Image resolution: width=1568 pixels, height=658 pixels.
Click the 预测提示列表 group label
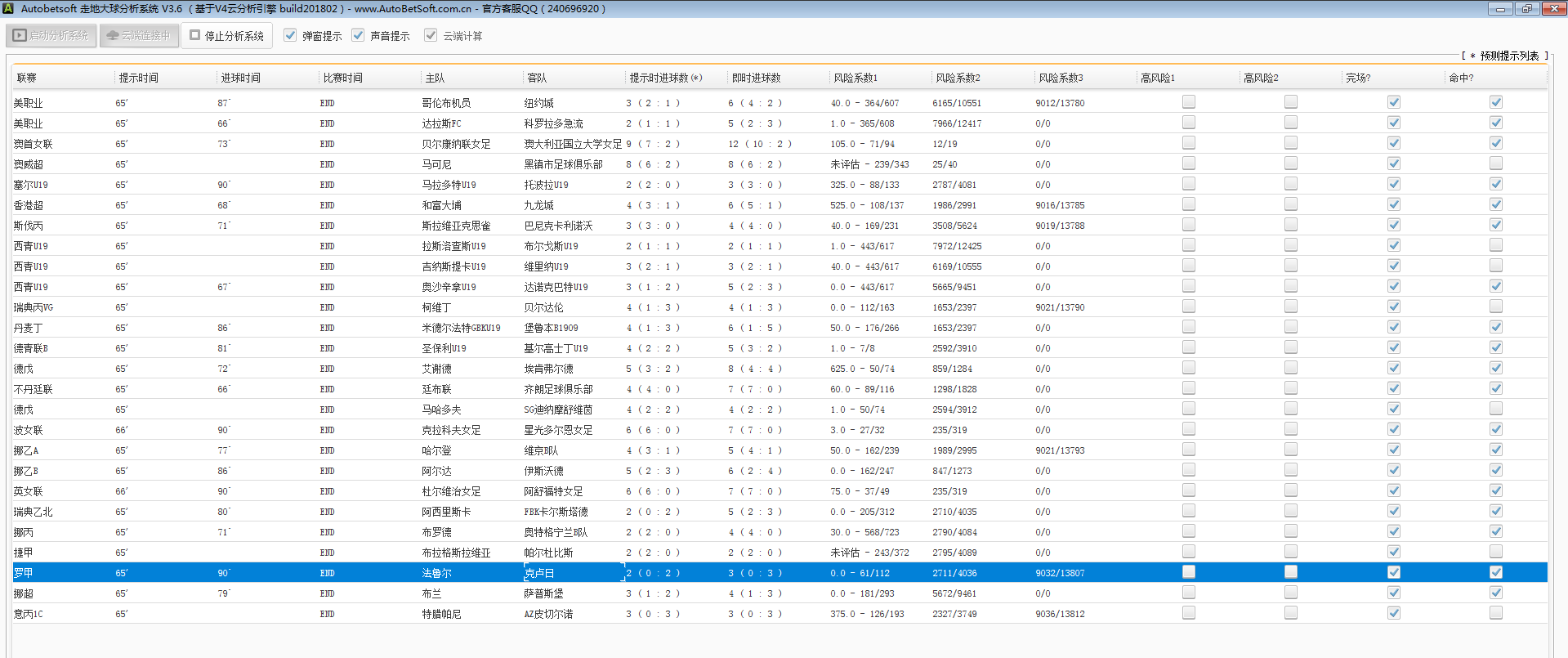[x=1508, y=56]
